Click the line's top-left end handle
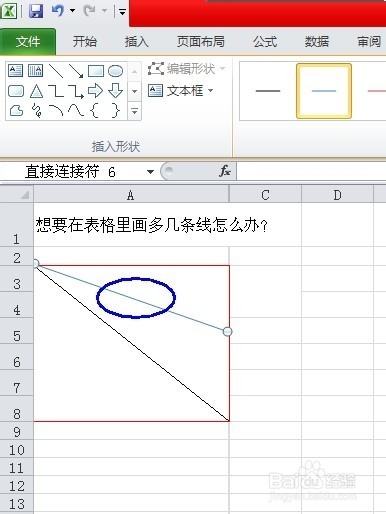 [35, 264]
